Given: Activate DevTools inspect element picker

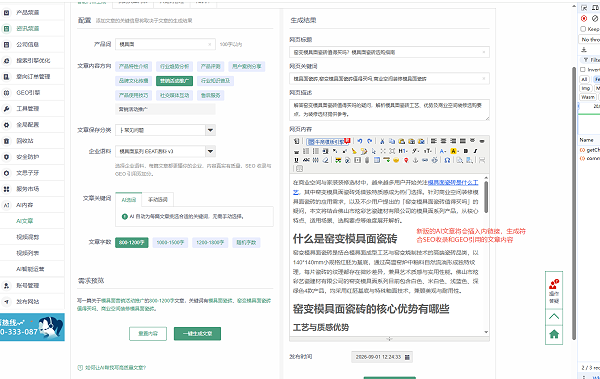Looking at the screenshot, I should click(584, 8).
